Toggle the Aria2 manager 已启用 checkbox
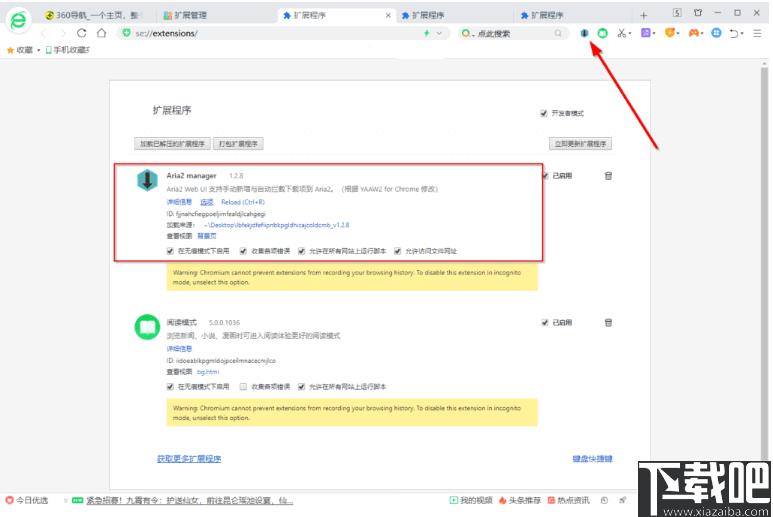This screenshot has width=773, height=517. coord(545,175)
